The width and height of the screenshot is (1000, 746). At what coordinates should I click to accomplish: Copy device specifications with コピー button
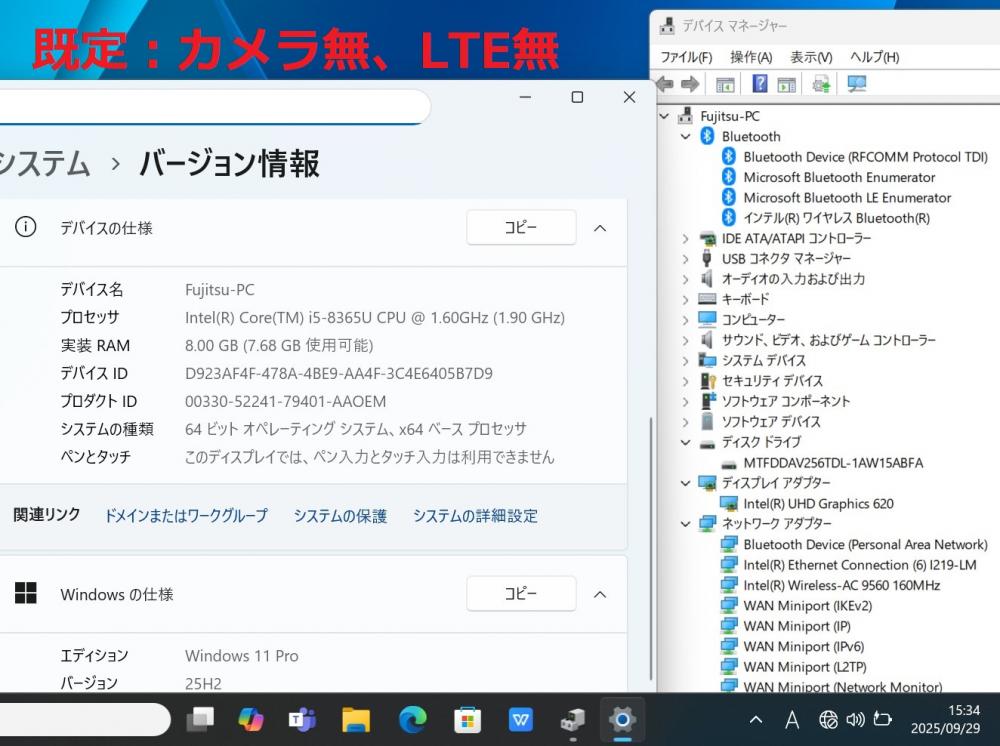[521, 228]
